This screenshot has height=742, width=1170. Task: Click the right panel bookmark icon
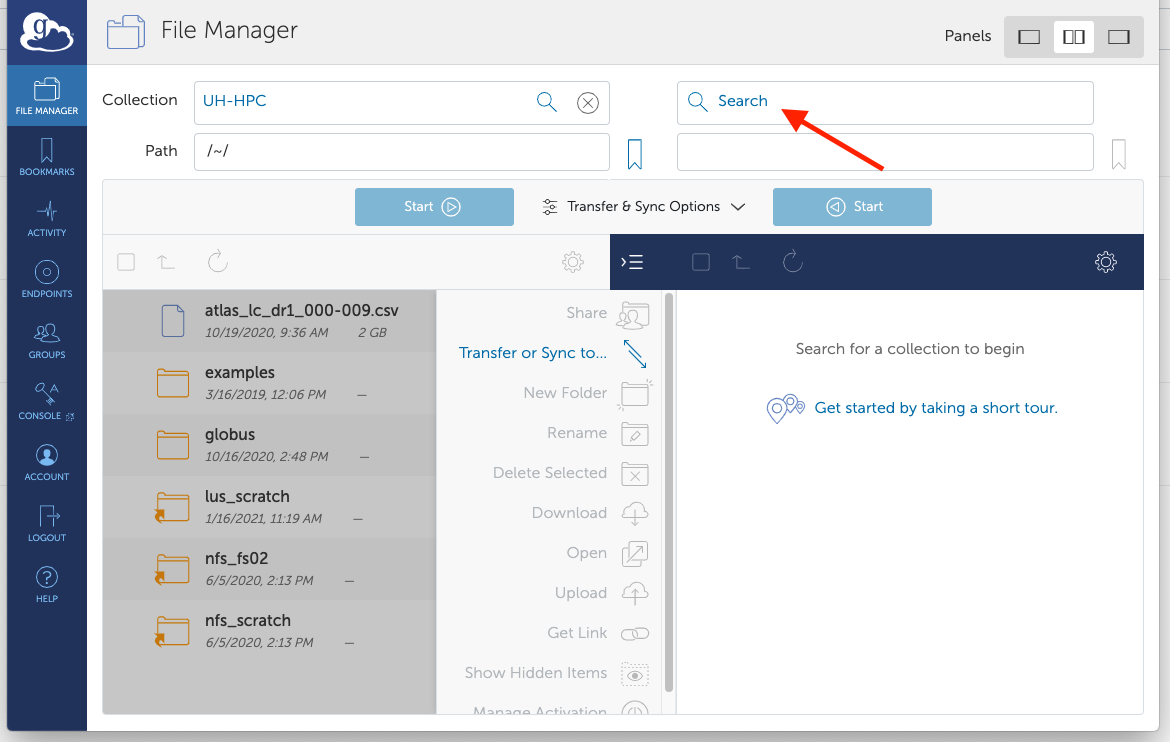(1119, 154)
